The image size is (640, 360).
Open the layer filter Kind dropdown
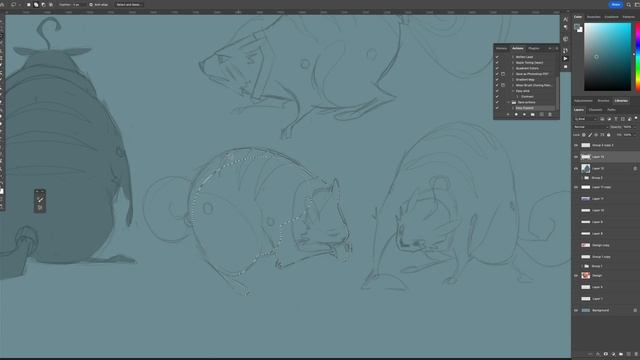(586, 119)
